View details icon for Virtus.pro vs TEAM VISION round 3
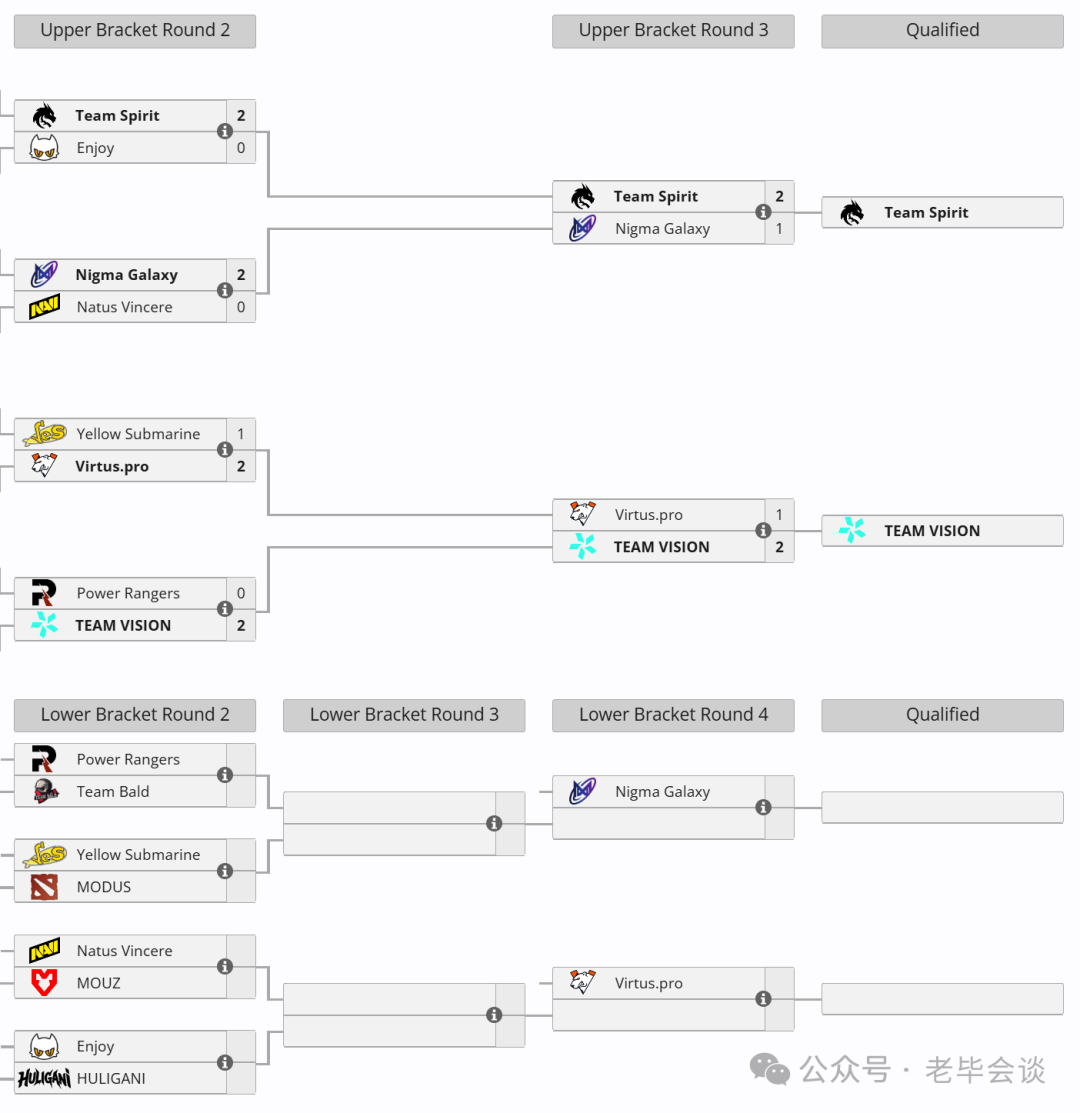 [764, 530]
